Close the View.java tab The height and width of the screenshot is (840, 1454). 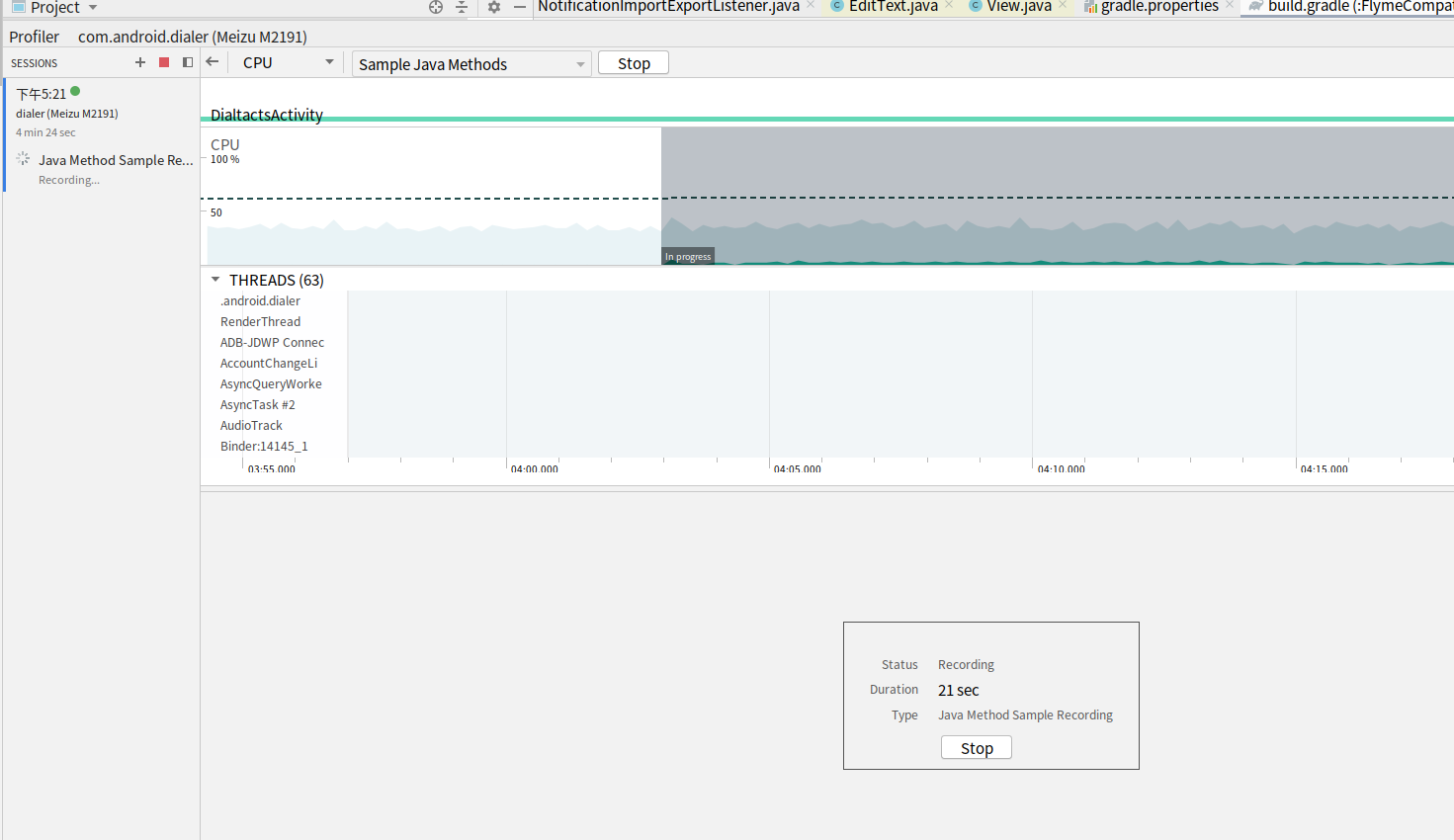1063,6
